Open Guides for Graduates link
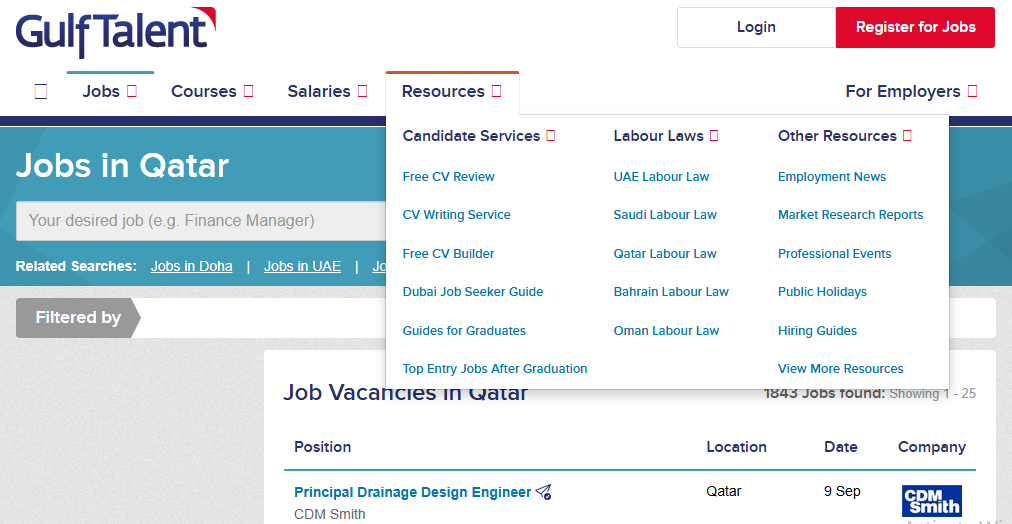Image resolution: width=1012 pixels, height=524 pixels. 464,330
